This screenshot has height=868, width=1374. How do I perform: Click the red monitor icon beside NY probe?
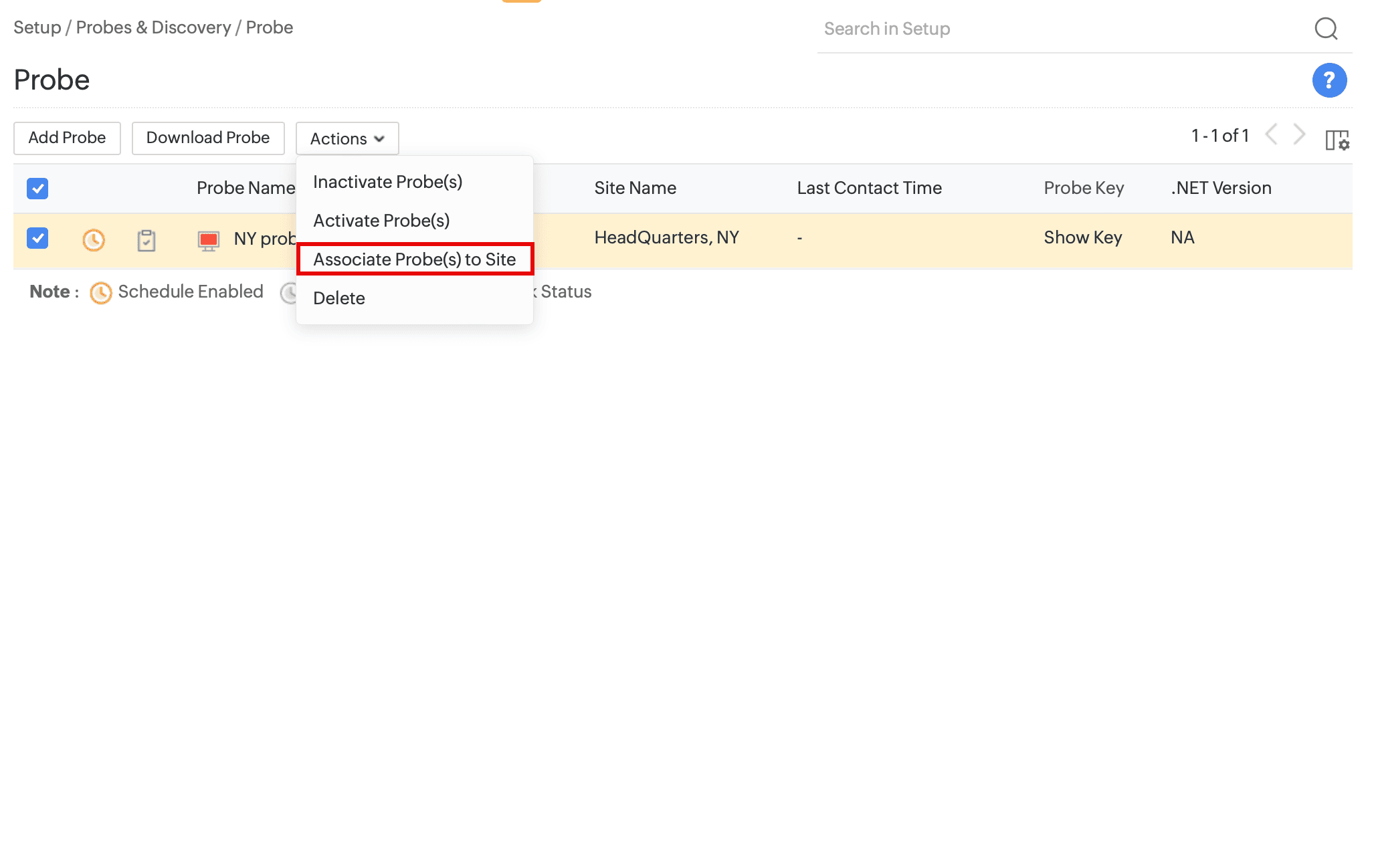click(x=209, y=240)
